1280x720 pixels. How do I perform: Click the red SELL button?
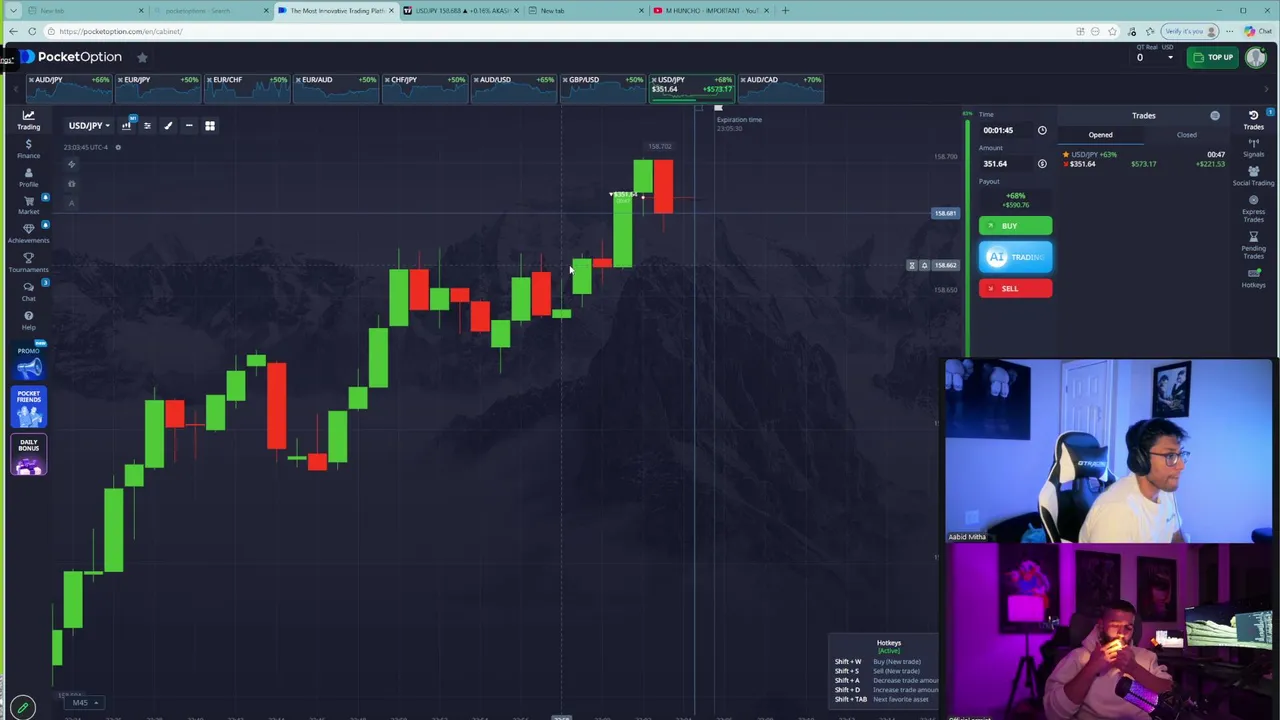click(x=1015, y=289)
